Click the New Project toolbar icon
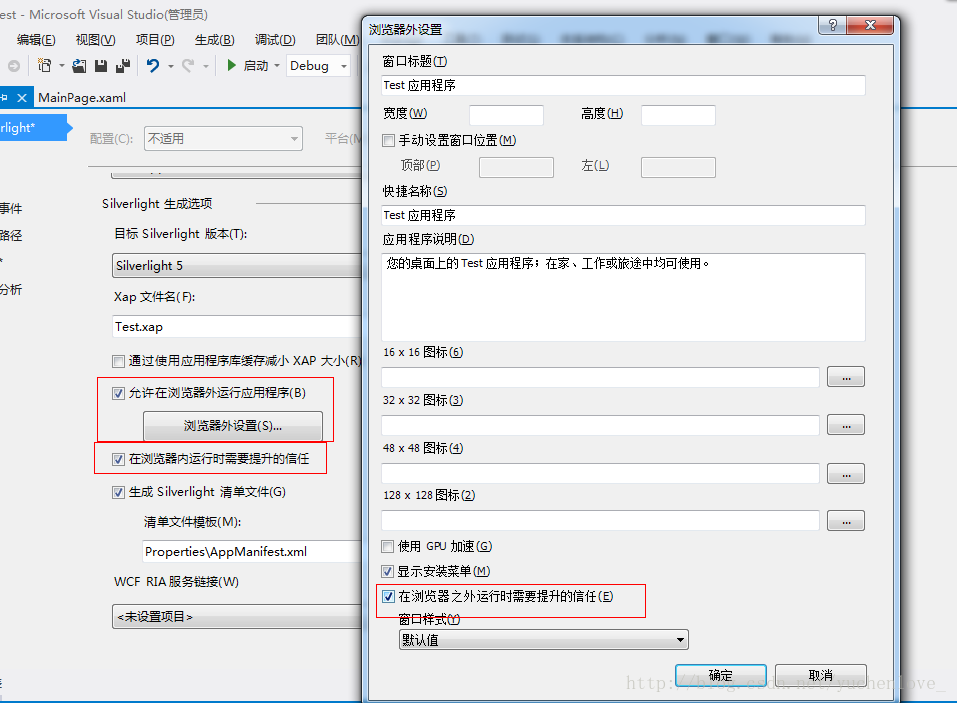This screenshot has width=957, height=703. tap(45, 65)
